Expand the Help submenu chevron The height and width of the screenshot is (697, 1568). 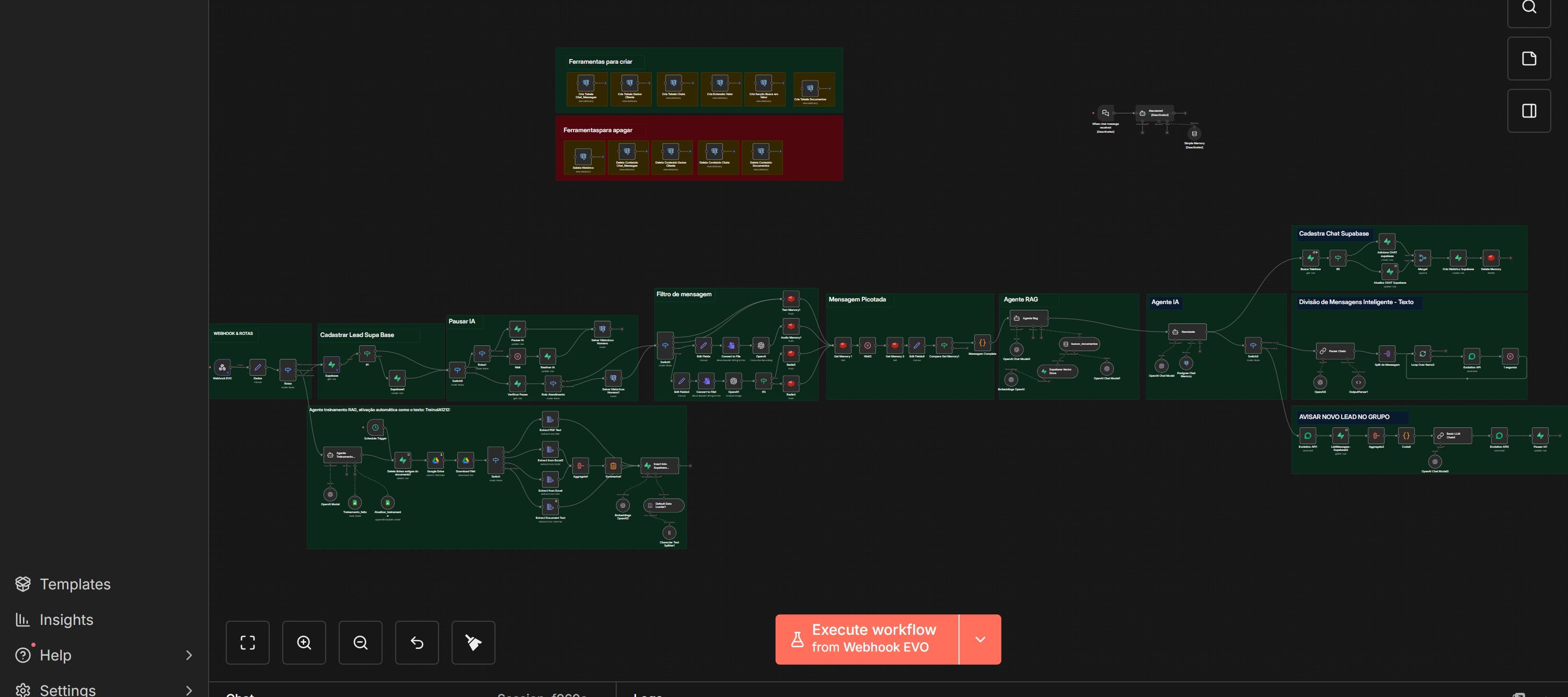coord(189,655)
